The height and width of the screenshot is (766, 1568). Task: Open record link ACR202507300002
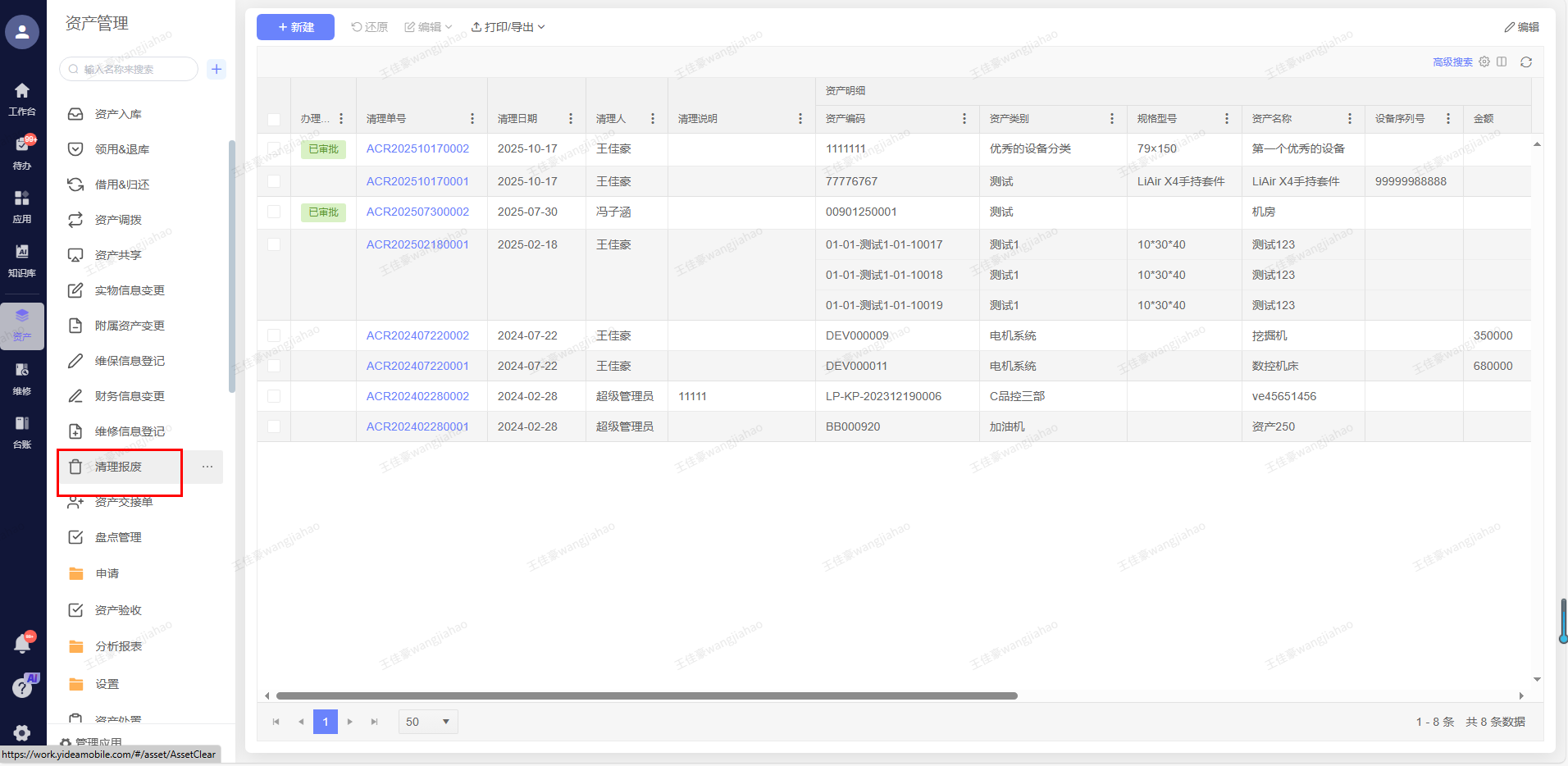point(417,212)
